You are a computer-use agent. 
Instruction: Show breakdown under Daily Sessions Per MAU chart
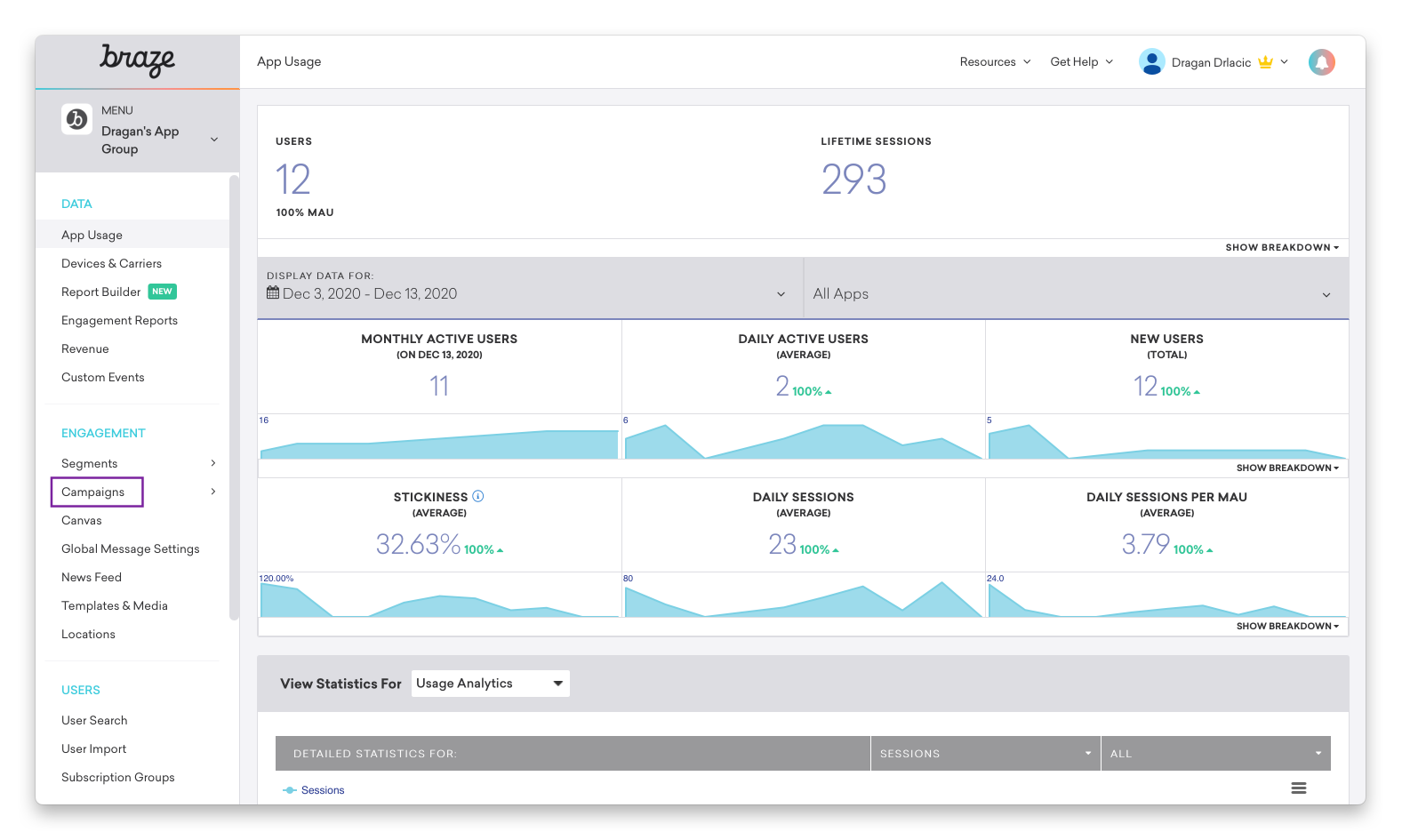point(1286,626)
